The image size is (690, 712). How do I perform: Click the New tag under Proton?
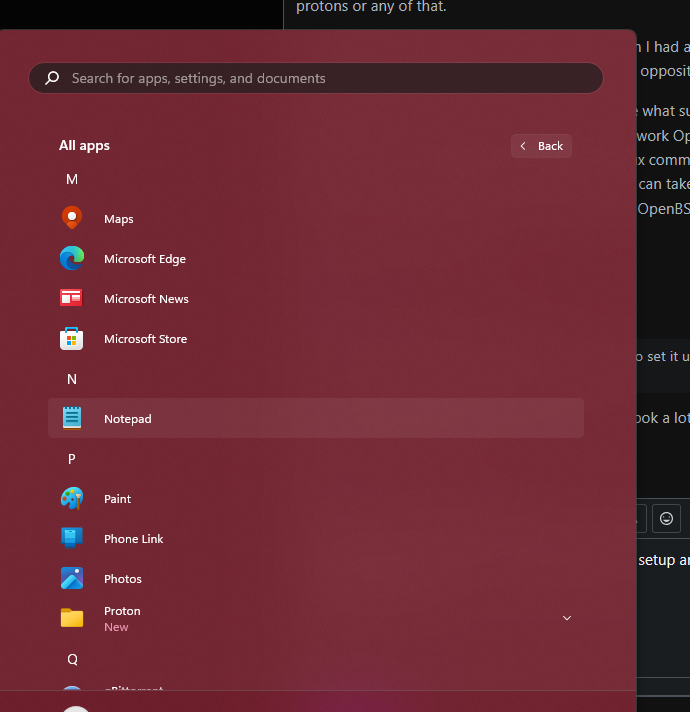point(116,627)
